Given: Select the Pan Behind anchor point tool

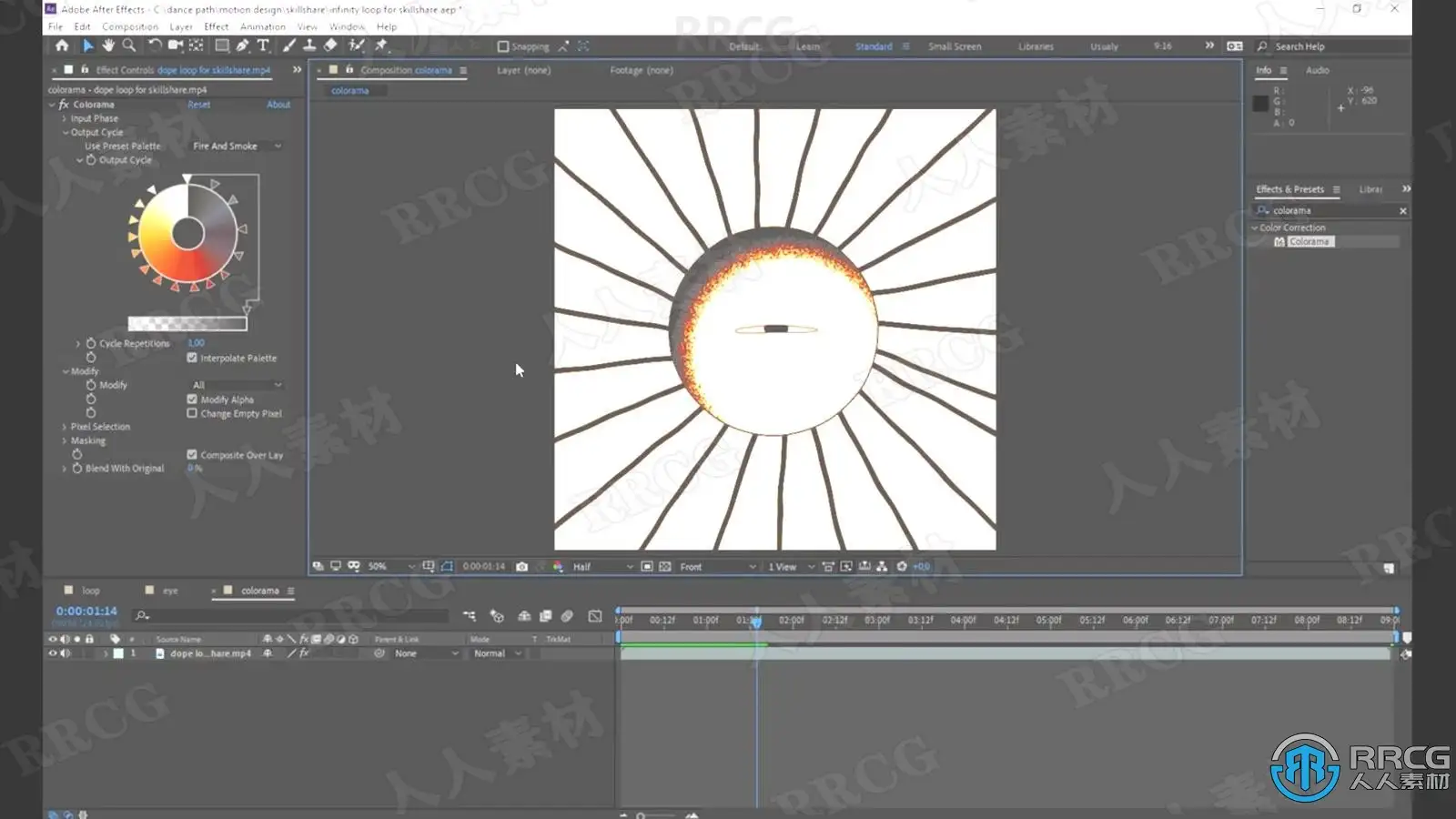Looking at the screenshot, I should tap(196, 45).
